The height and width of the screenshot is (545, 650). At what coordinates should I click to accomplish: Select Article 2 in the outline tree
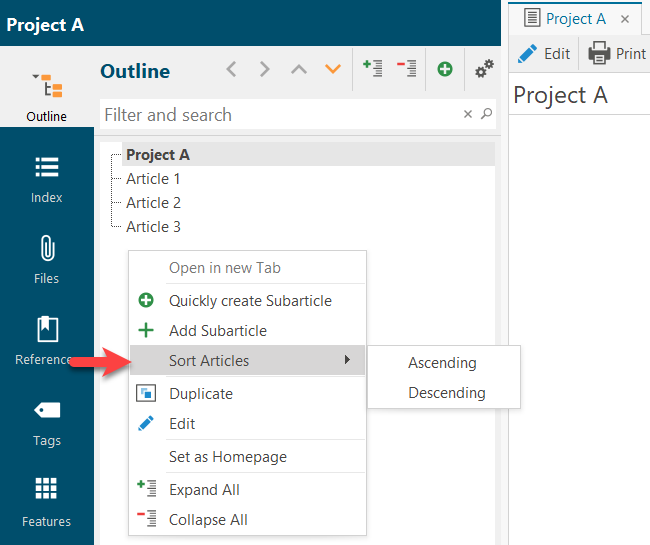pos(153,203)
